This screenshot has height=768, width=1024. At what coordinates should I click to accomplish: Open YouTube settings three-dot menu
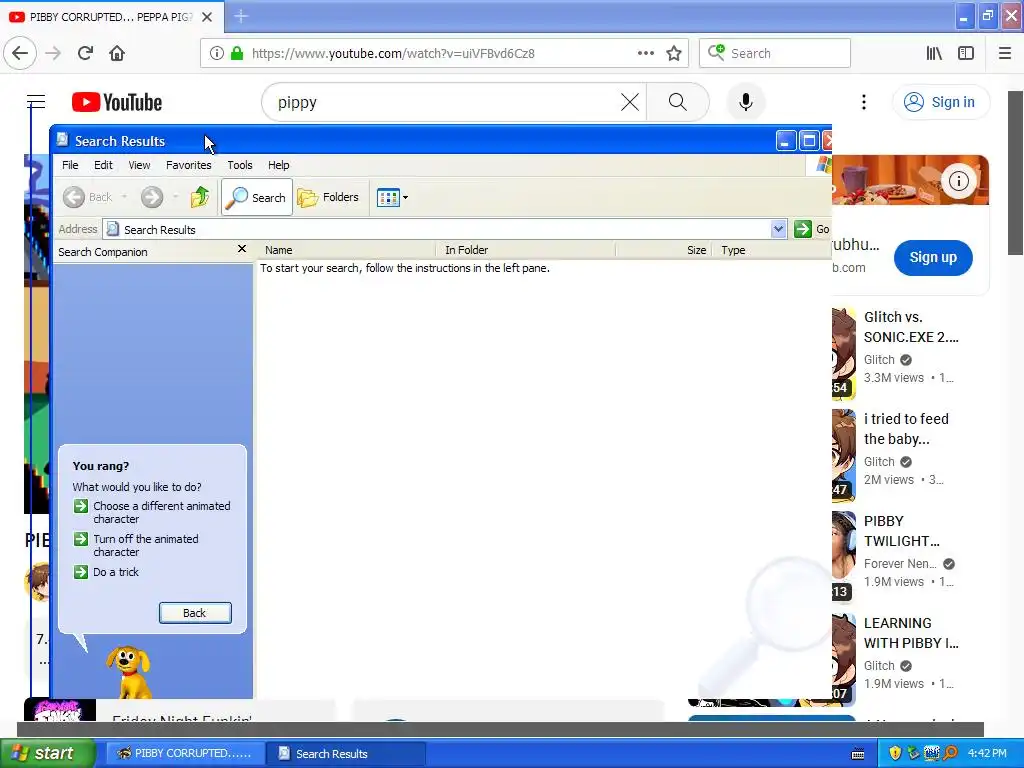(x=864, y=103)
